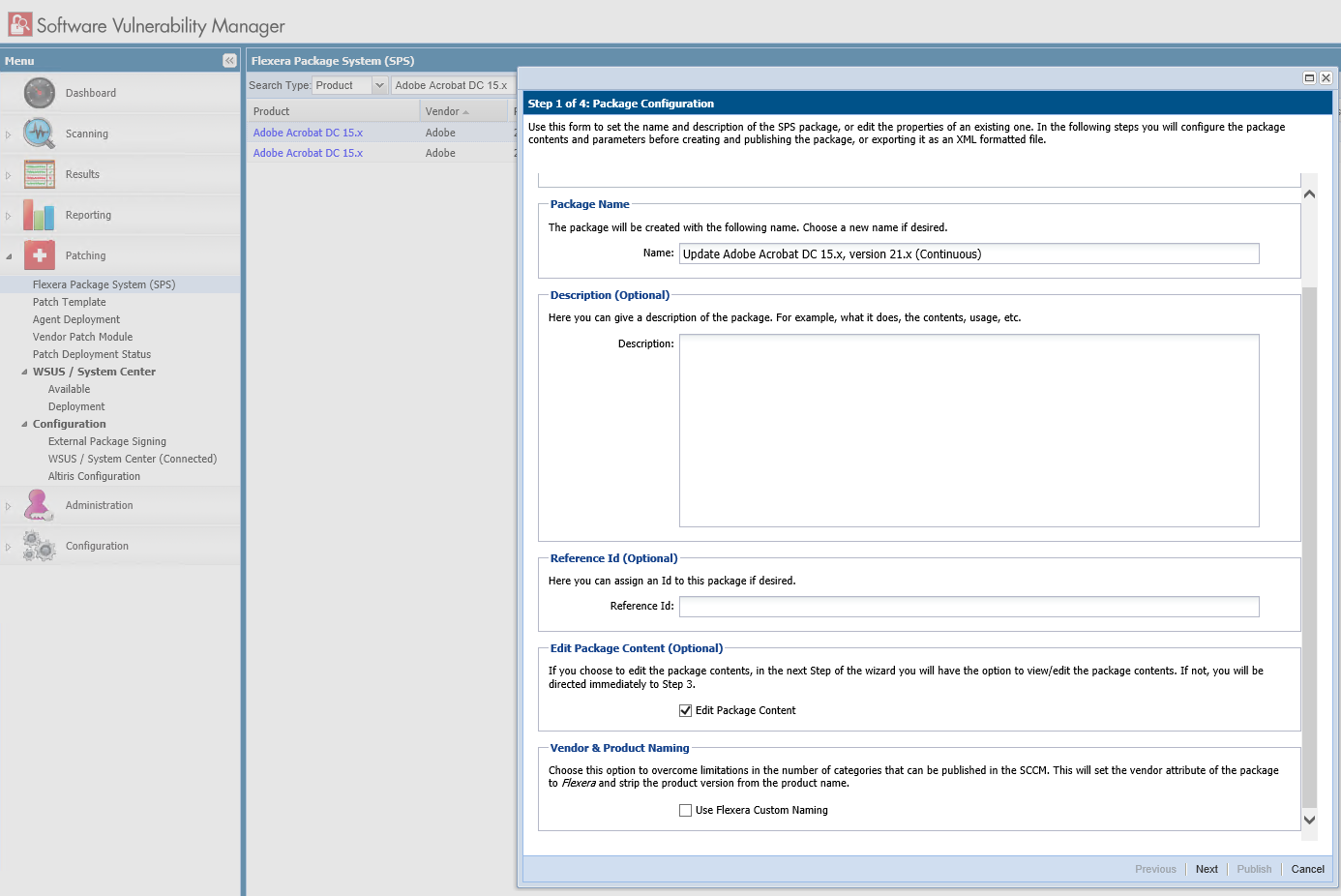Viewport: 1341px width, 896px height.
Task: Click the Reference Id input field
Action: pos(969,606)
